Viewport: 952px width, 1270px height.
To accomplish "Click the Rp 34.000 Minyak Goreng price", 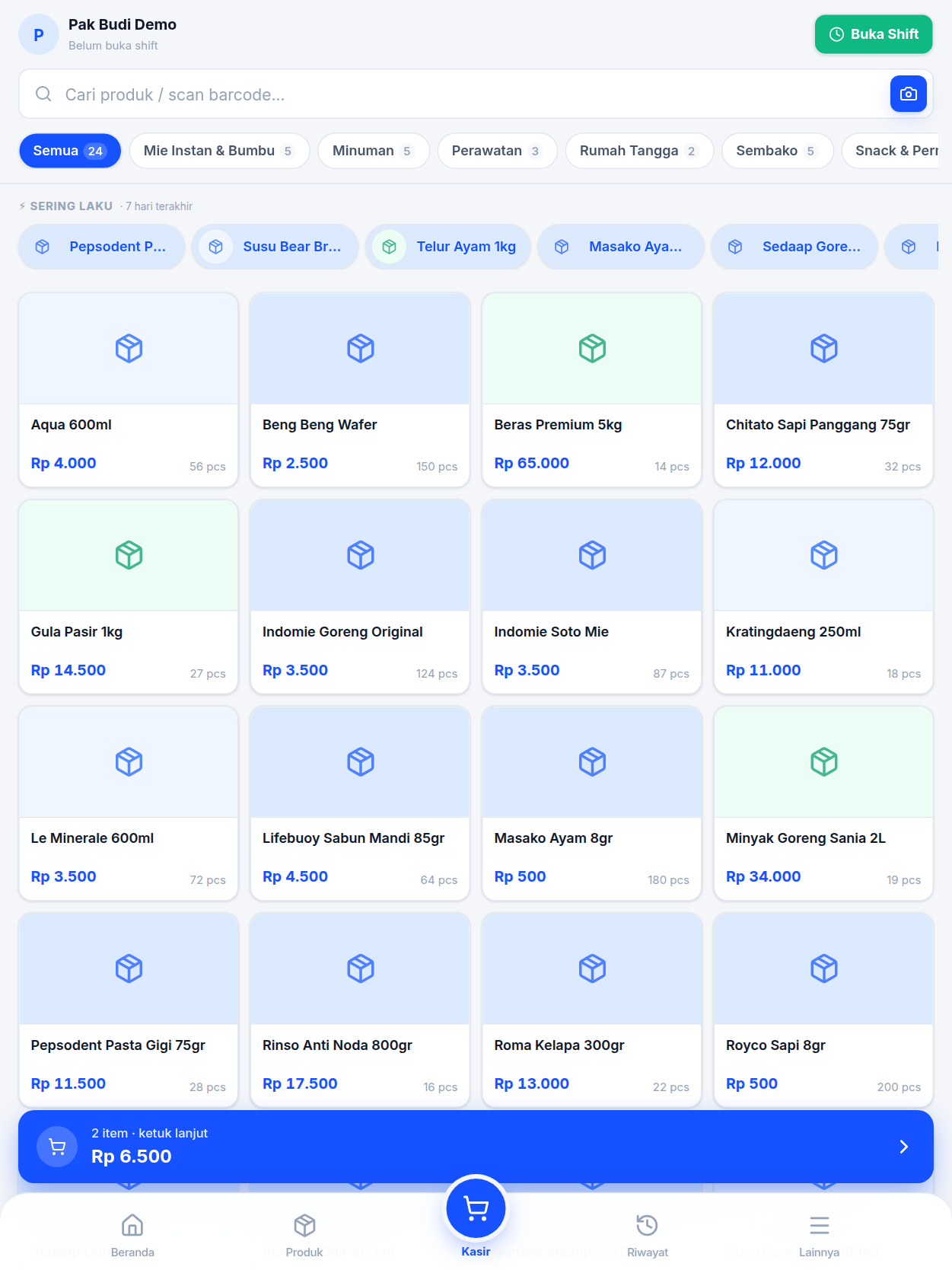I will 763,876.
